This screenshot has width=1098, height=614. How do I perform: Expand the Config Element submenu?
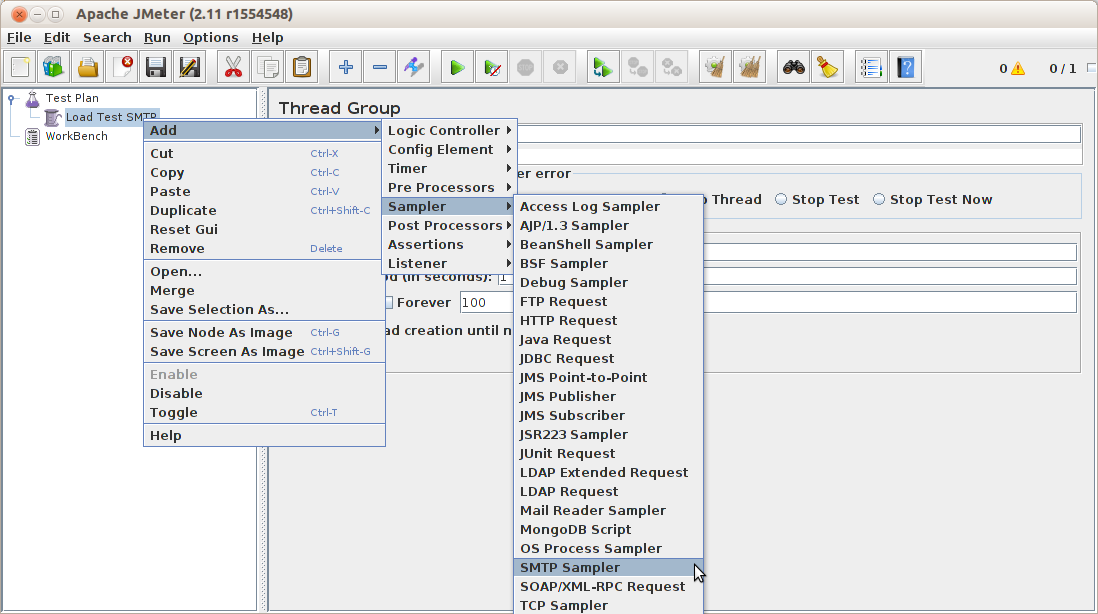[450, 149]
